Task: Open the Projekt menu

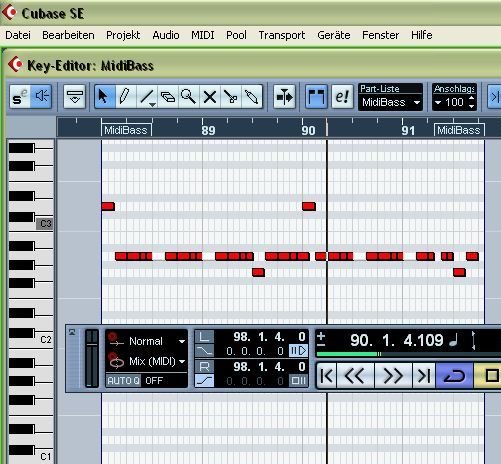Action: pyautogui.click(x=123, y=35)
